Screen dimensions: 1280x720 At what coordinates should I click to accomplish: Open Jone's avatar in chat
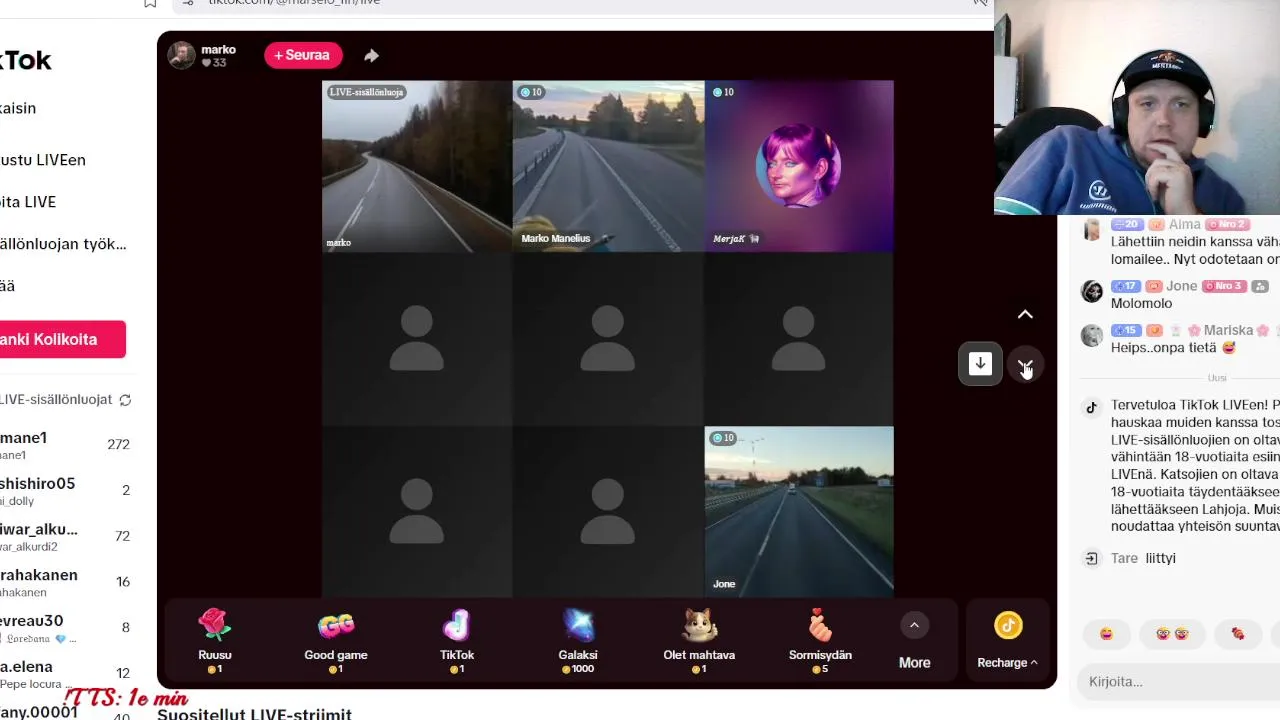pos(1092,292)
